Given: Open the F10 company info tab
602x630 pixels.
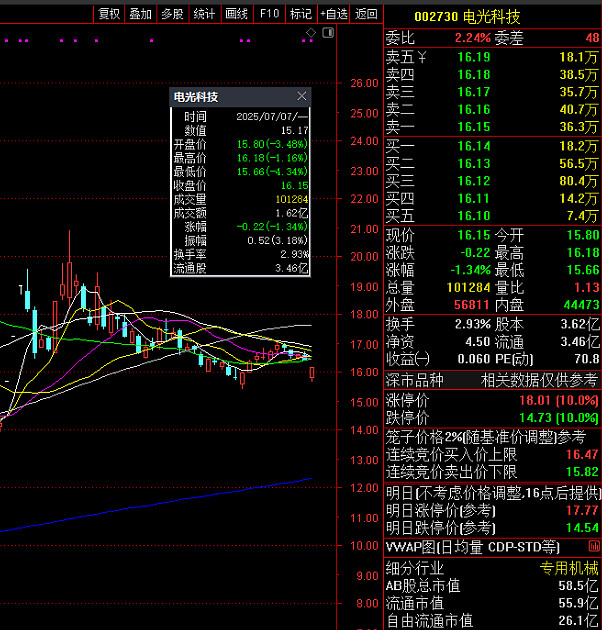Looking at the screenshot, I should point(269,14).
